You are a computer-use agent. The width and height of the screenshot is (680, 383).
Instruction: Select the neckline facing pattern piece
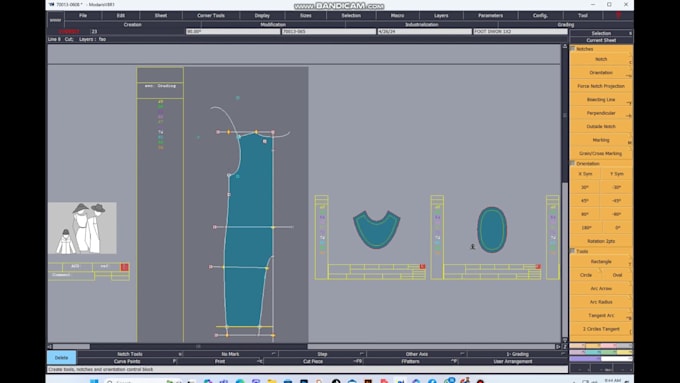376,229
